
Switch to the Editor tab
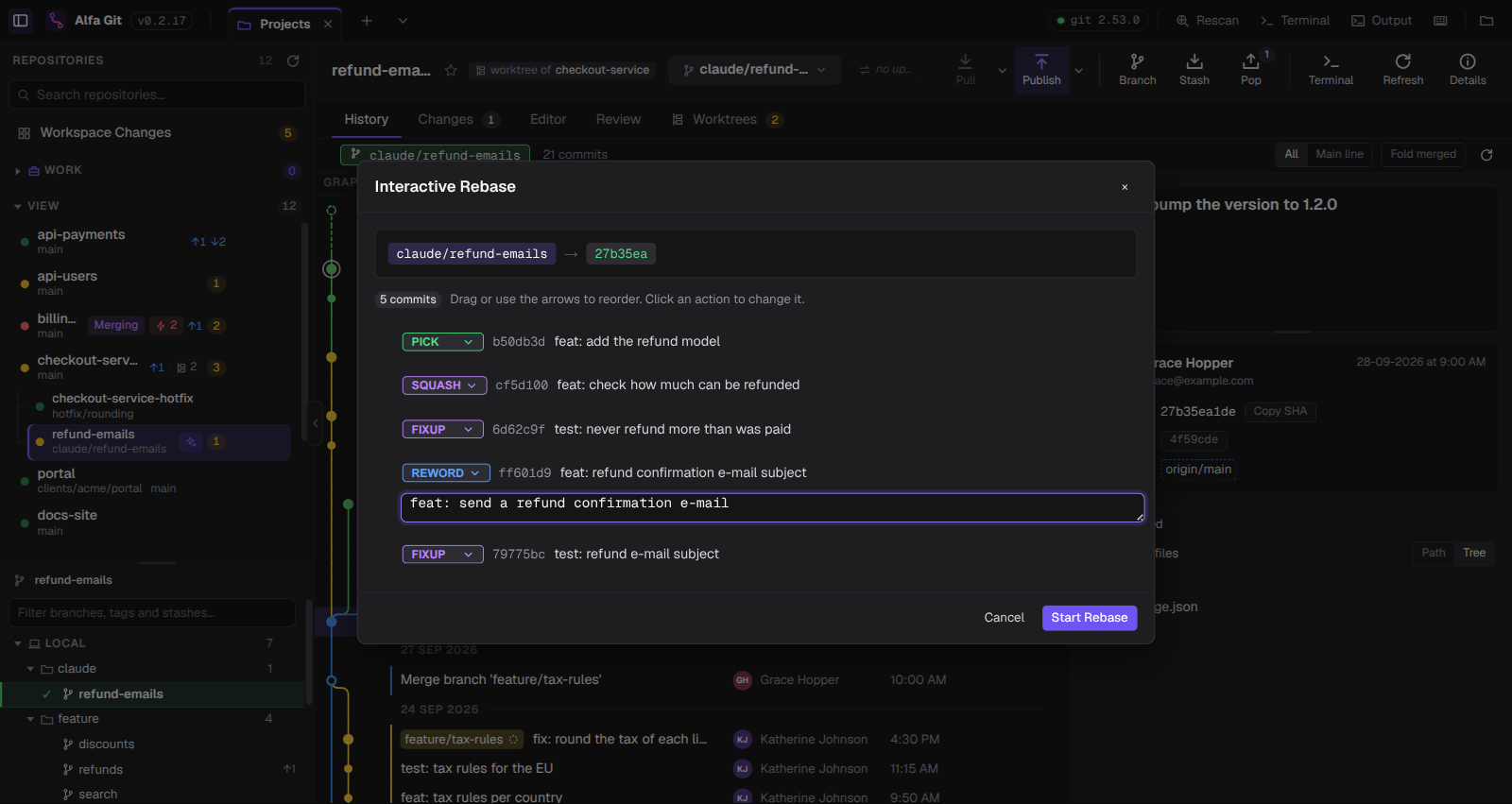point(548,120)
